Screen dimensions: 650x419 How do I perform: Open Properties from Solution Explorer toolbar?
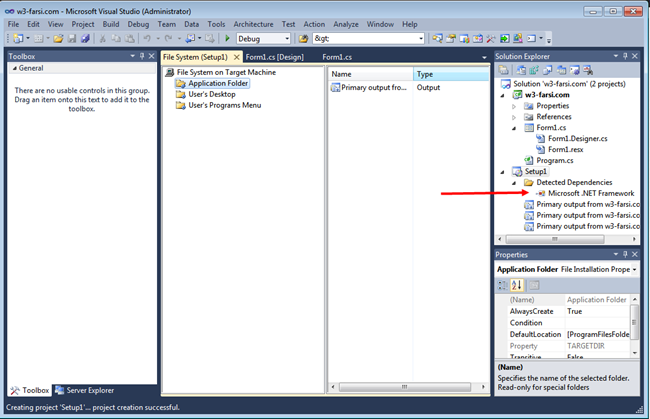pyautogui.click(x=503, y=70)
